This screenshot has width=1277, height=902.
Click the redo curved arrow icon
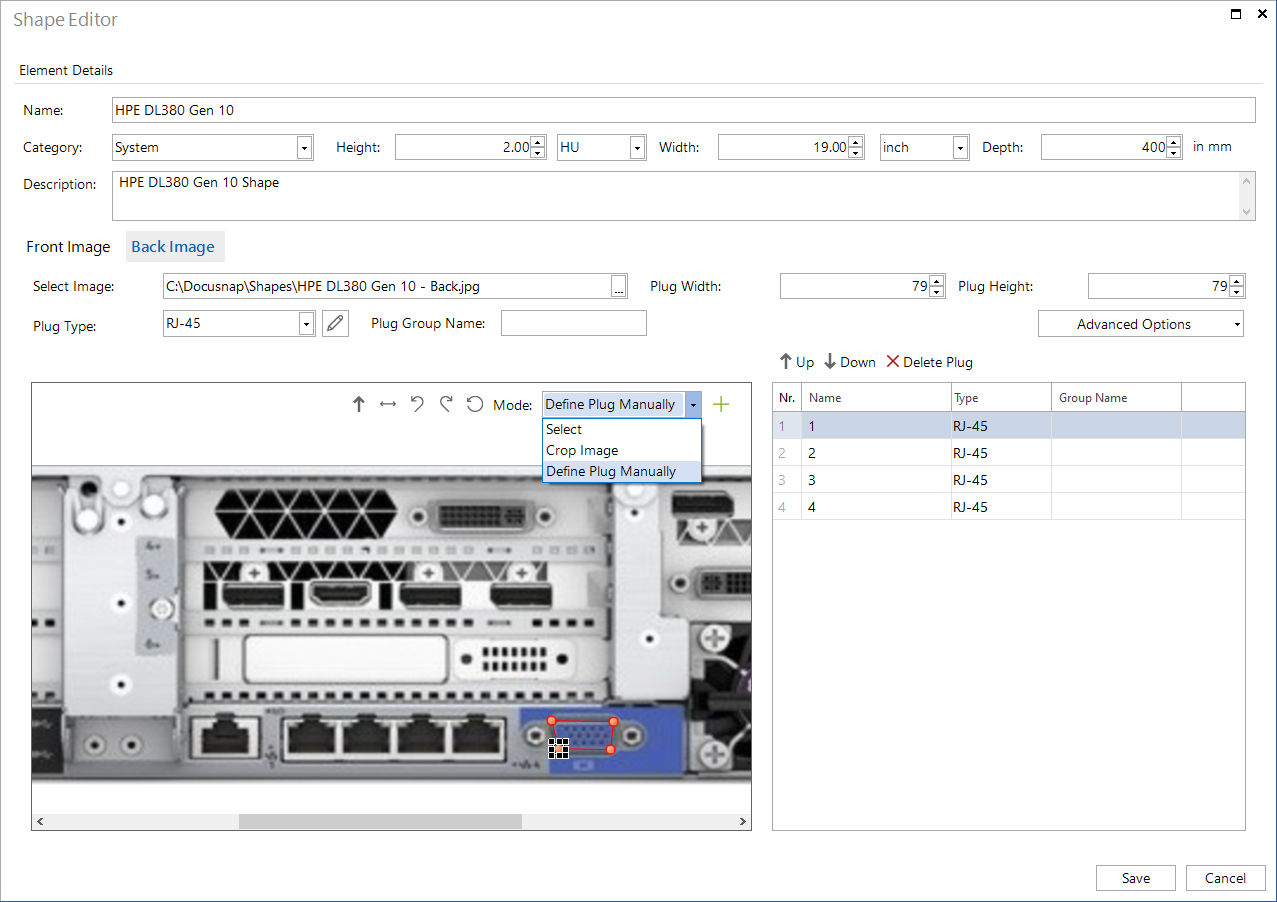(446, 404)
